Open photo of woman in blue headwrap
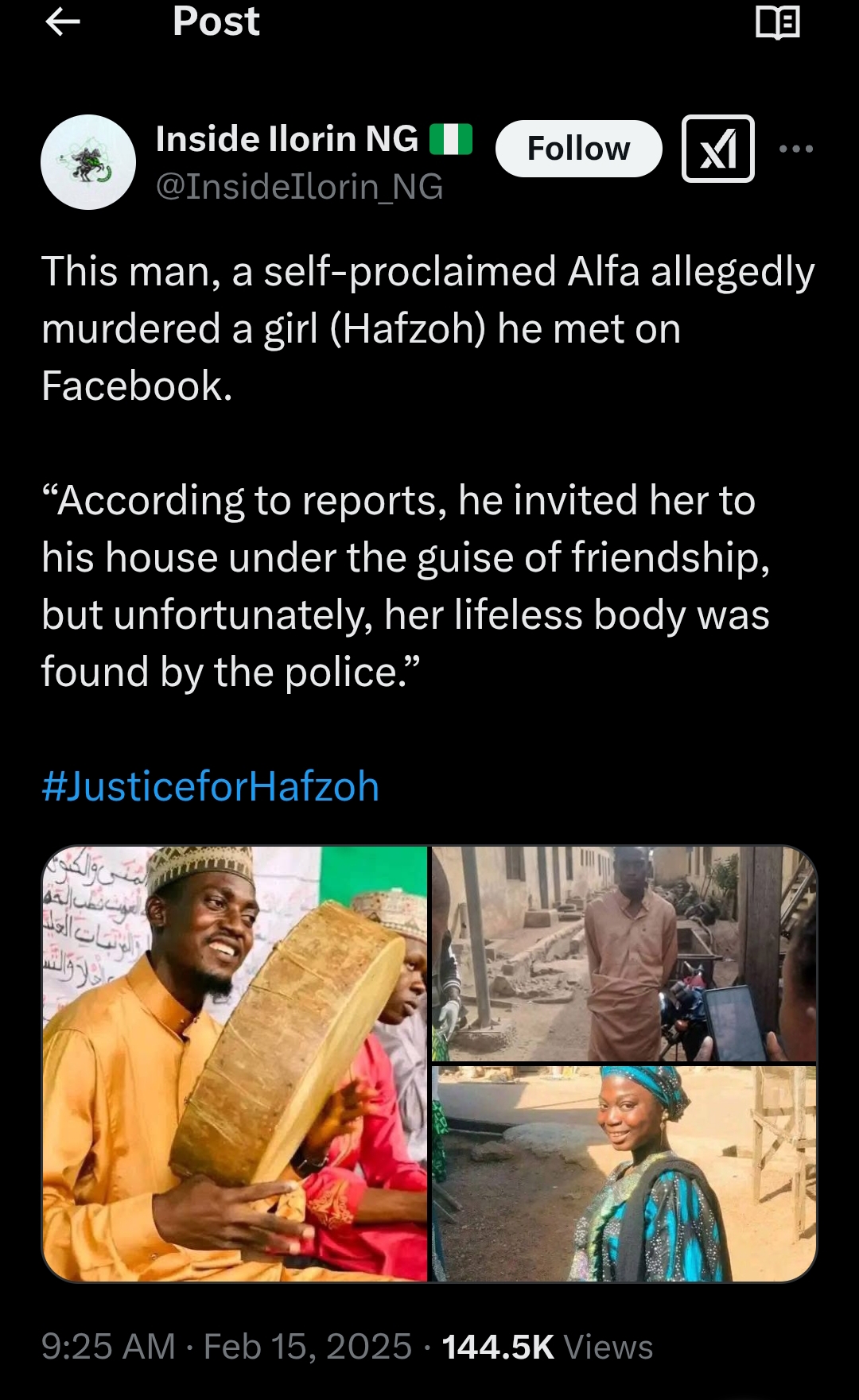The width and height of the screenshot is (859, 1400). (x=624, y=1173)
